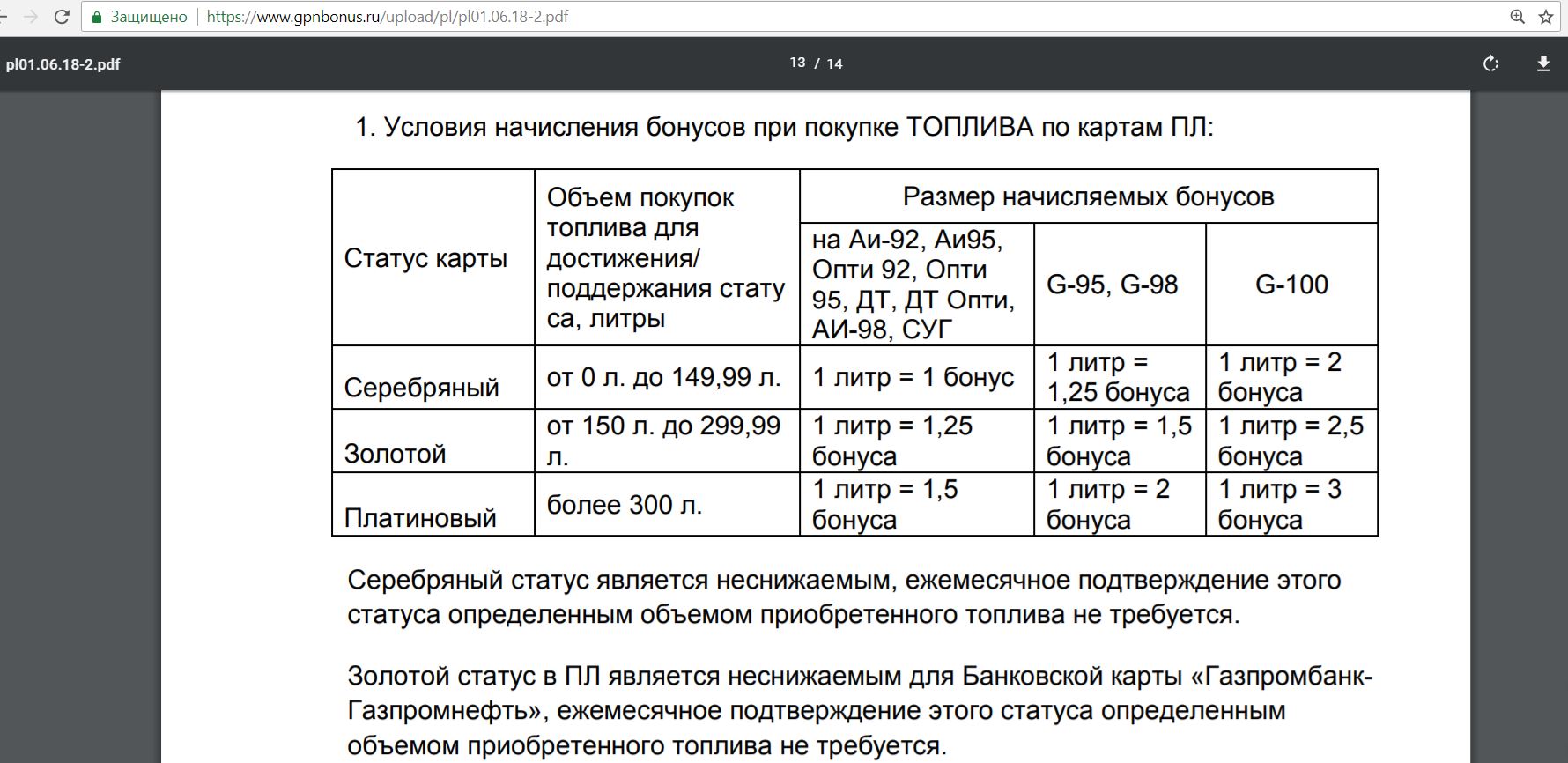Click the 'G-100' column header
The image size is (1568, 763).
click(1291, 284)
